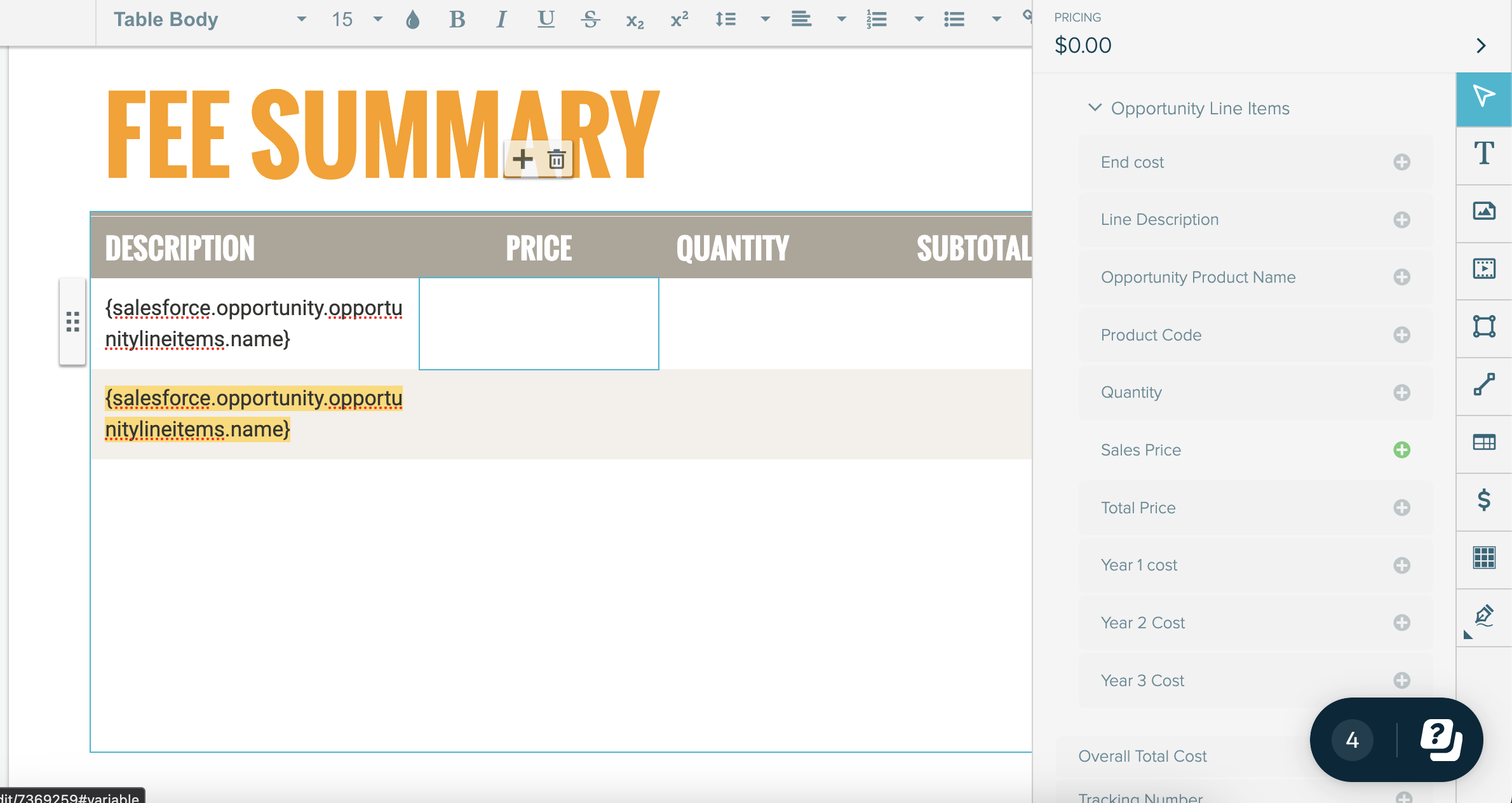The image size is (1512, 803).
Task: Select the empty Price table cell
Action: pyautogui.click(x=539, y=323)
